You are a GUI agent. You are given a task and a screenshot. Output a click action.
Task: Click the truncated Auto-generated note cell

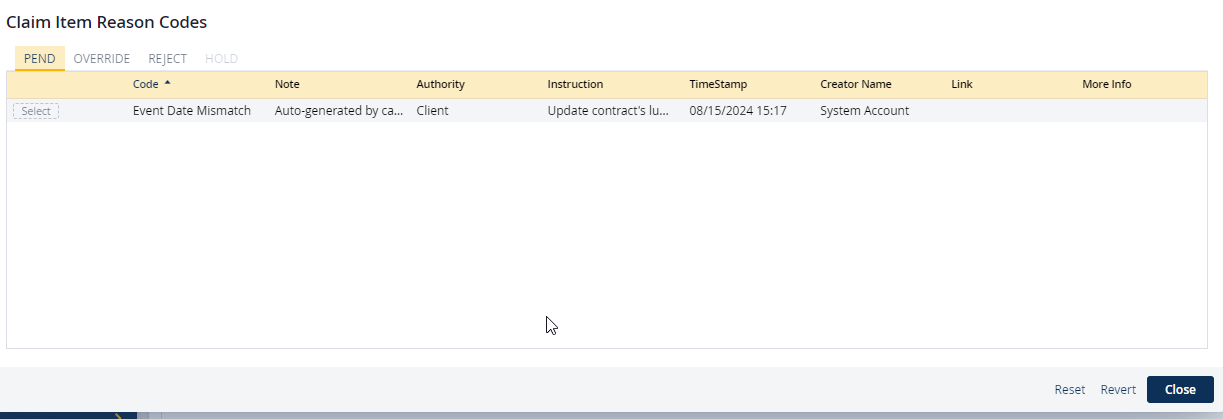339,111
